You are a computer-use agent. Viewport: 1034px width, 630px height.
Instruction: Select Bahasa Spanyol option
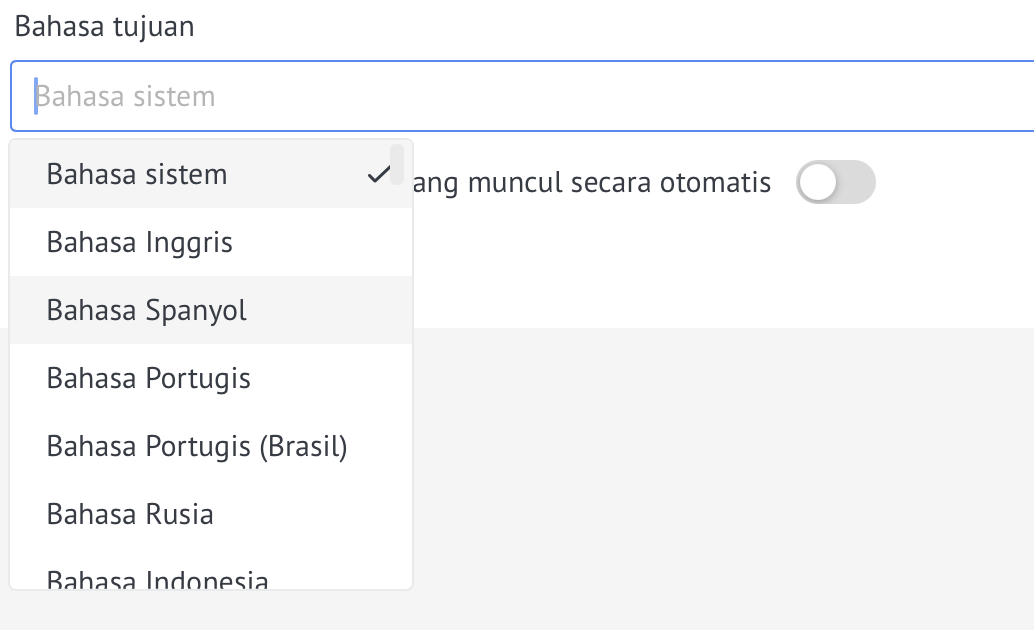coord(211,311)
